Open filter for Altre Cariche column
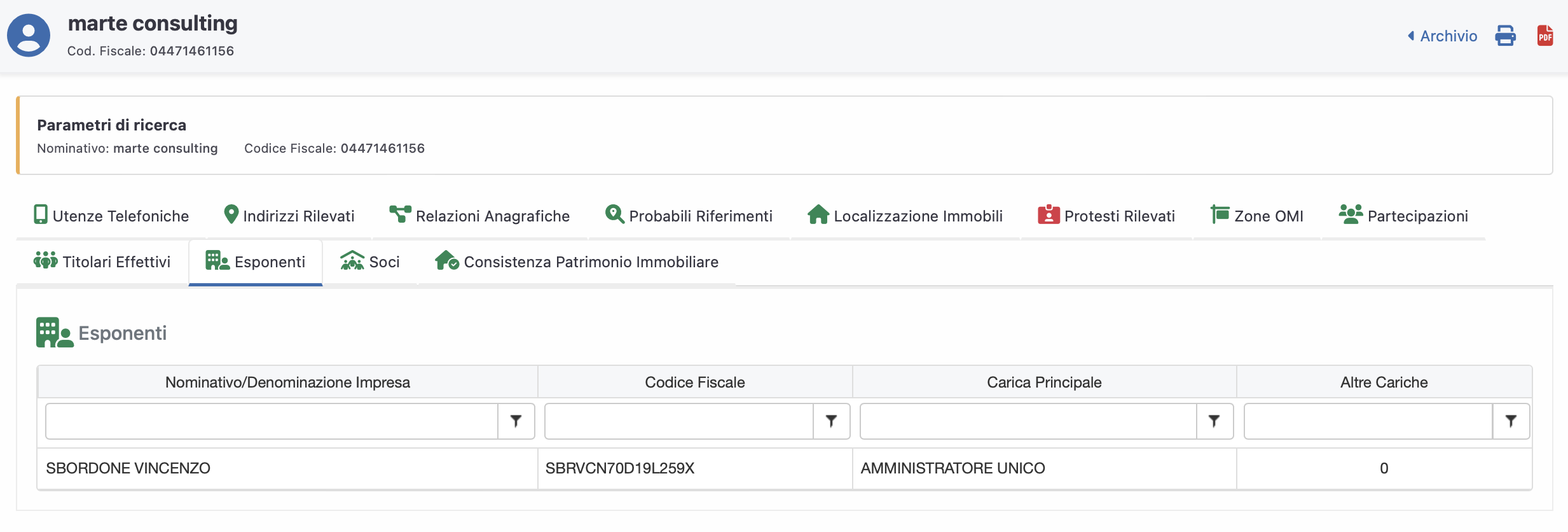This screenshot has width=1568, height=532. (1511, 421)
